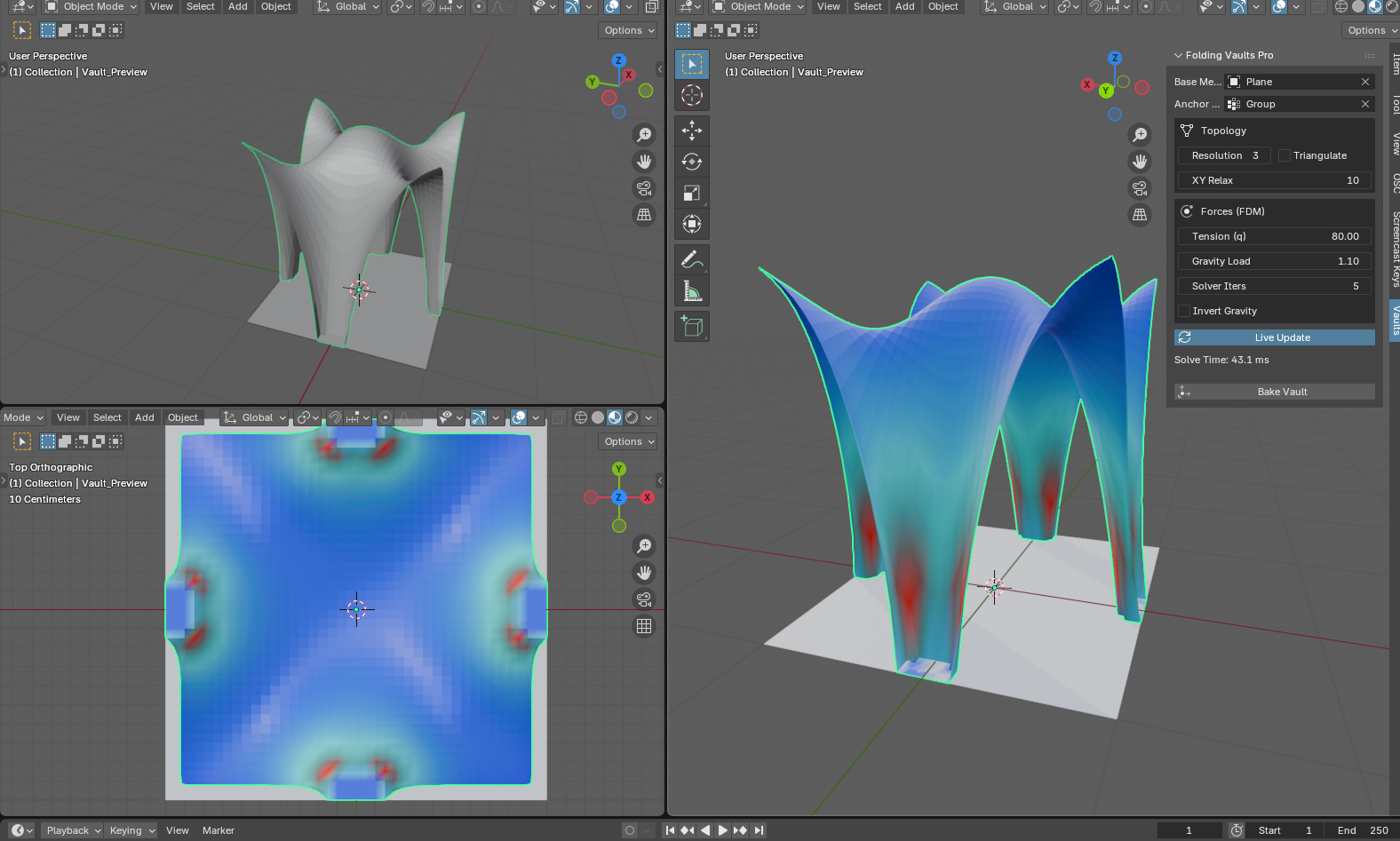Click the zoom magnifier in the top-left viewport
1400x841 pixels.
coord(644,135)
